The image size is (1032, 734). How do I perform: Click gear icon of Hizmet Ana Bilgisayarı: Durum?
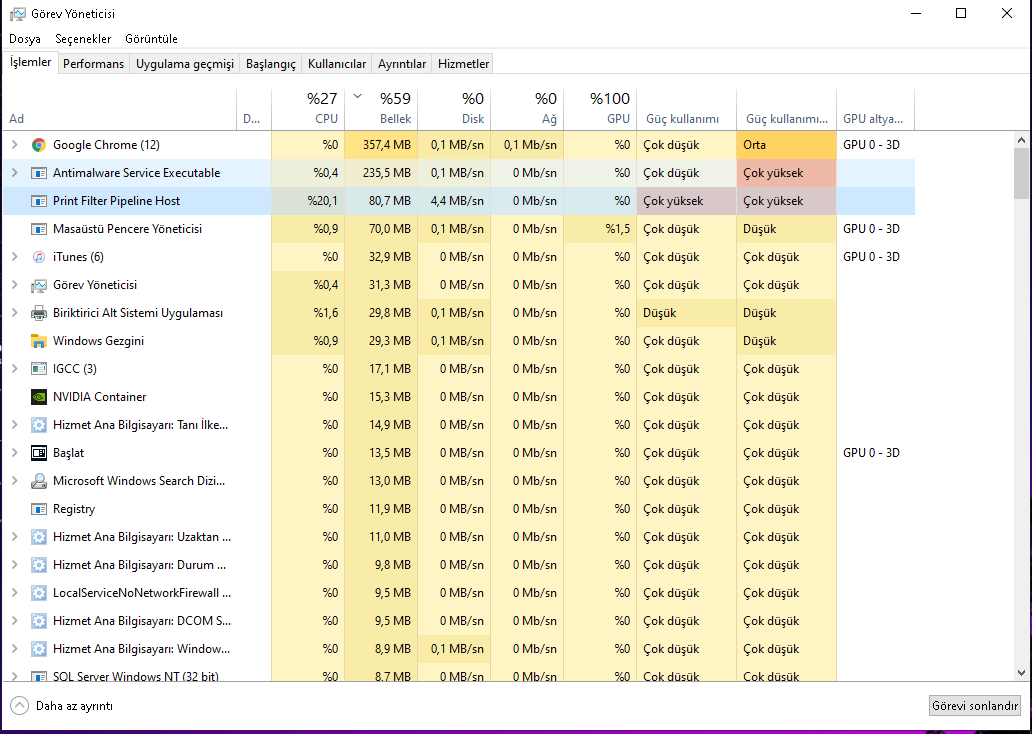coord(39,565)
